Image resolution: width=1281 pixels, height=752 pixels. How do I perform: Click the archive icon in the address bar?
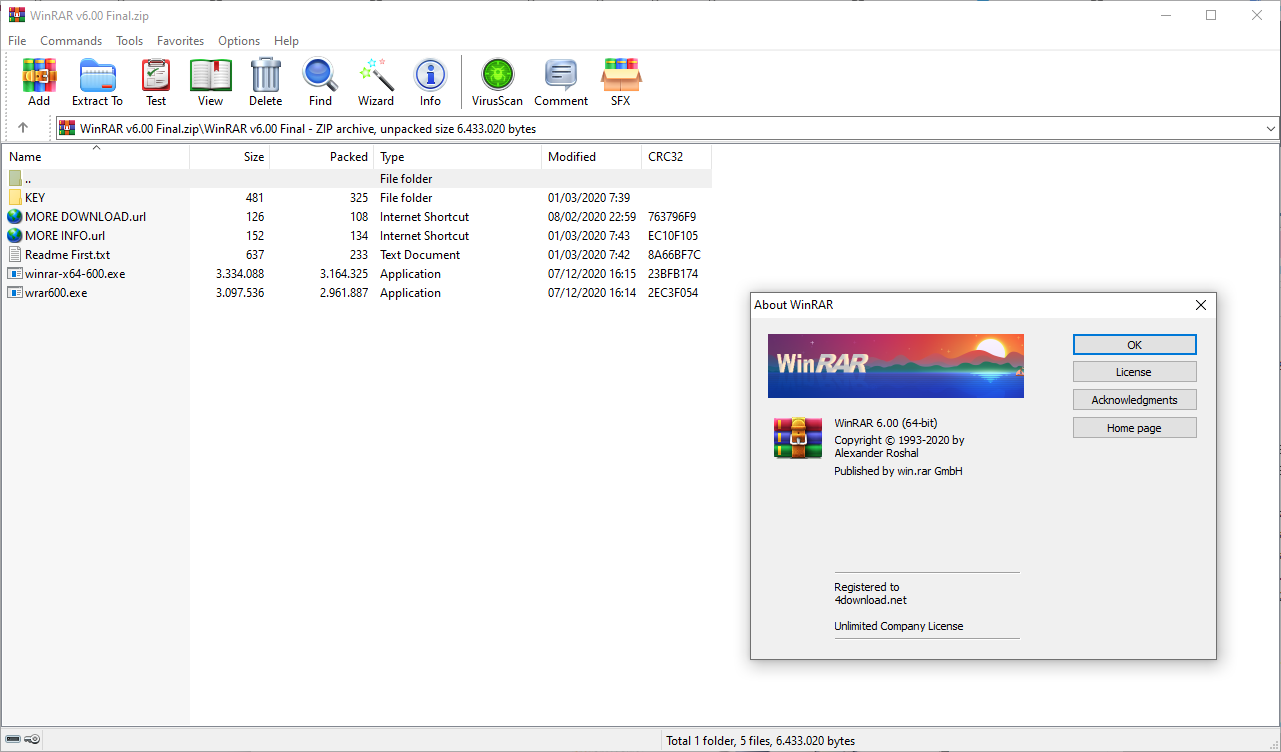click(67, 128)
